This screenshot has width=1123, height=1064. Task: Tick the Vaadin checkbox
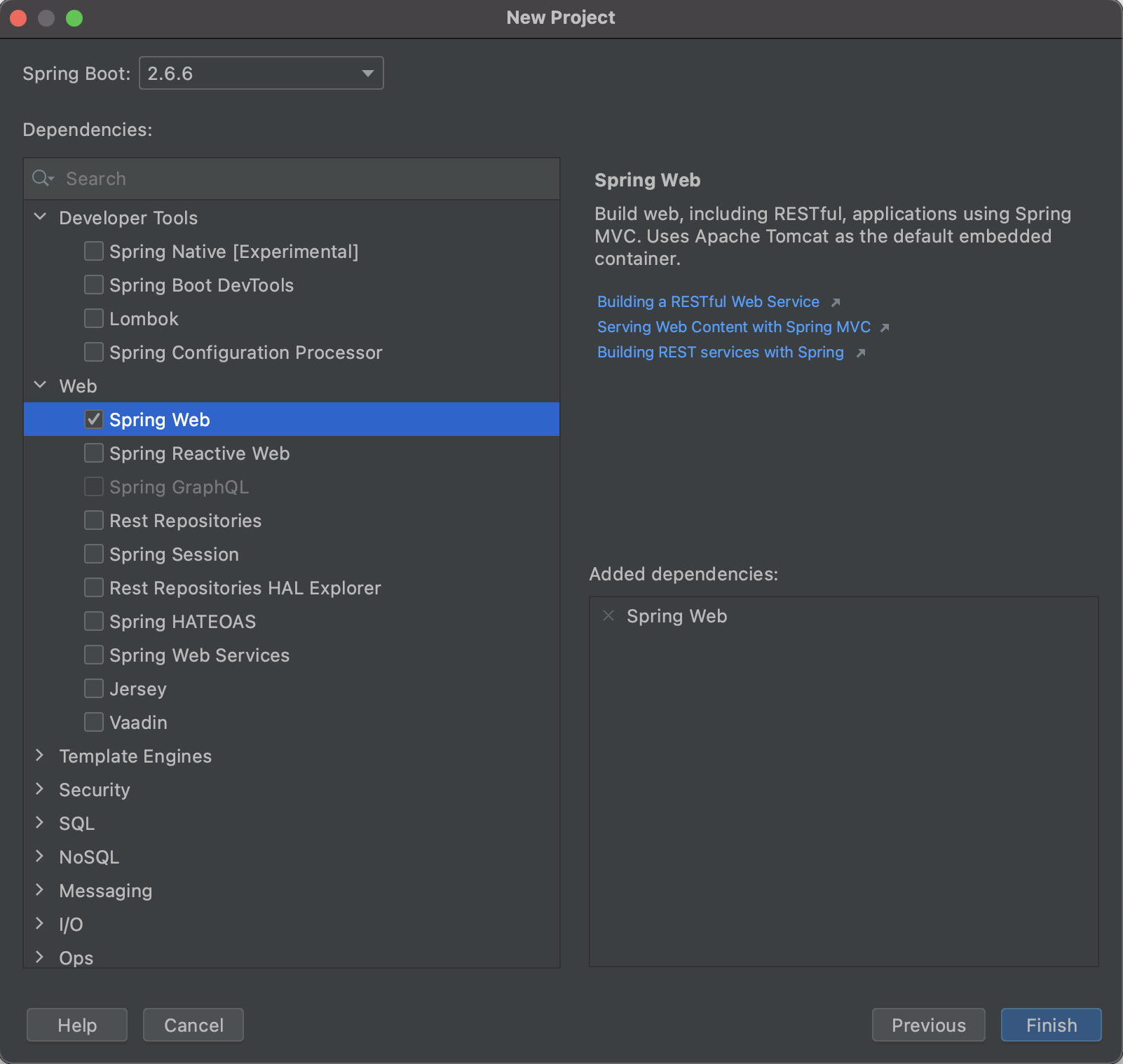click(94, 722)
